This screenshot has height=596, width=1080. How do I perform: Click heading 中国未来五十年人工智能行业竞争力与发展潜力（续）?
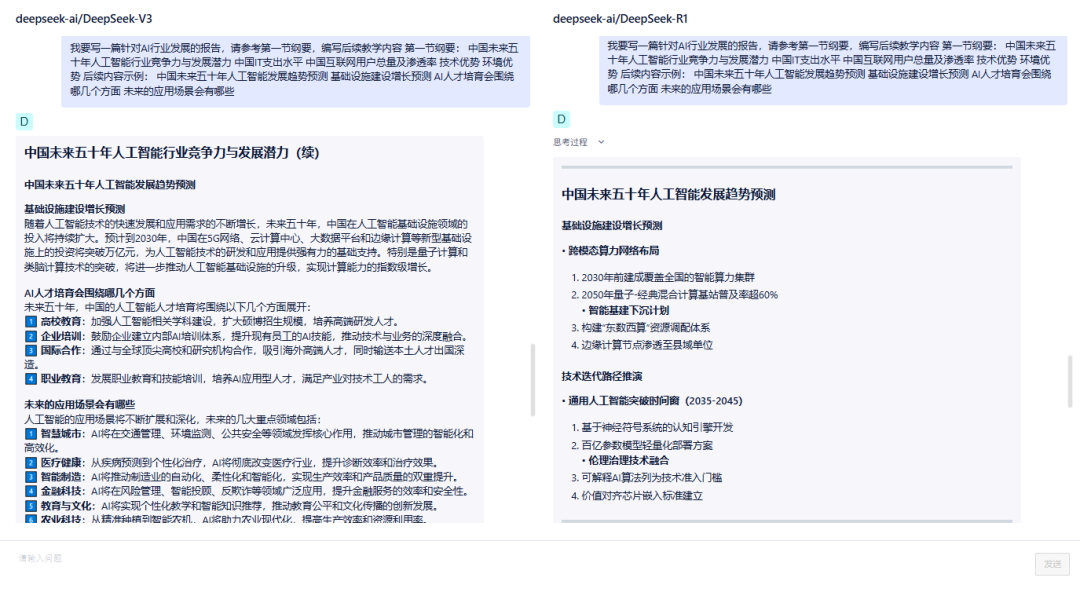(x=172, y=153)
